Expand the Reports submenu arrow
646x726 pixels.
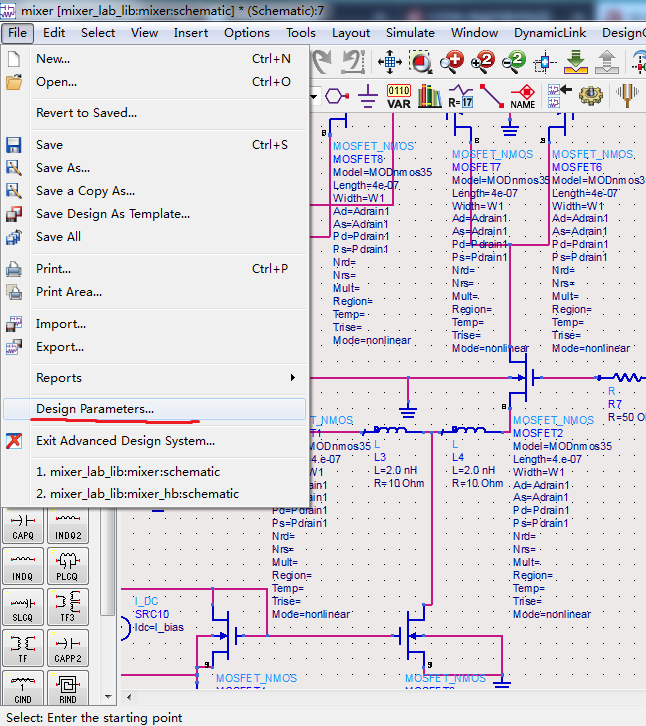pyautogui.click(x=293, y=377)
